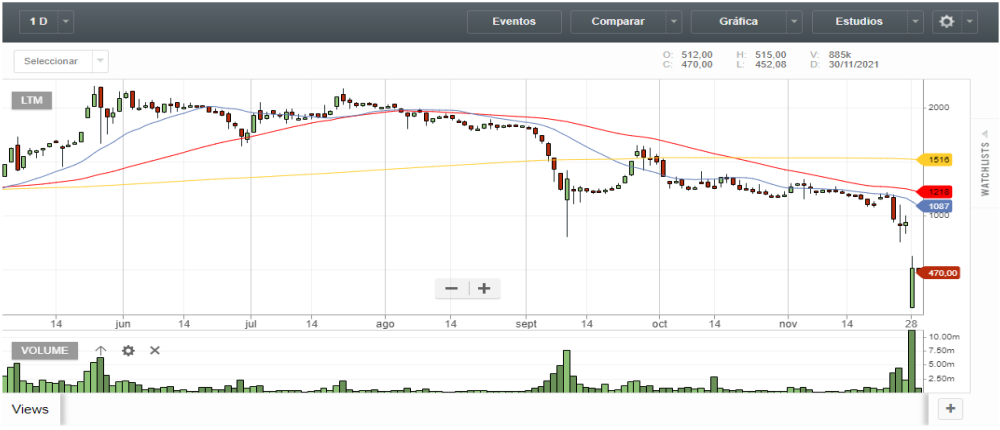Open chart settings gear icon in top bar
The width and height of the screenshot is (1000, 430).
947,22
